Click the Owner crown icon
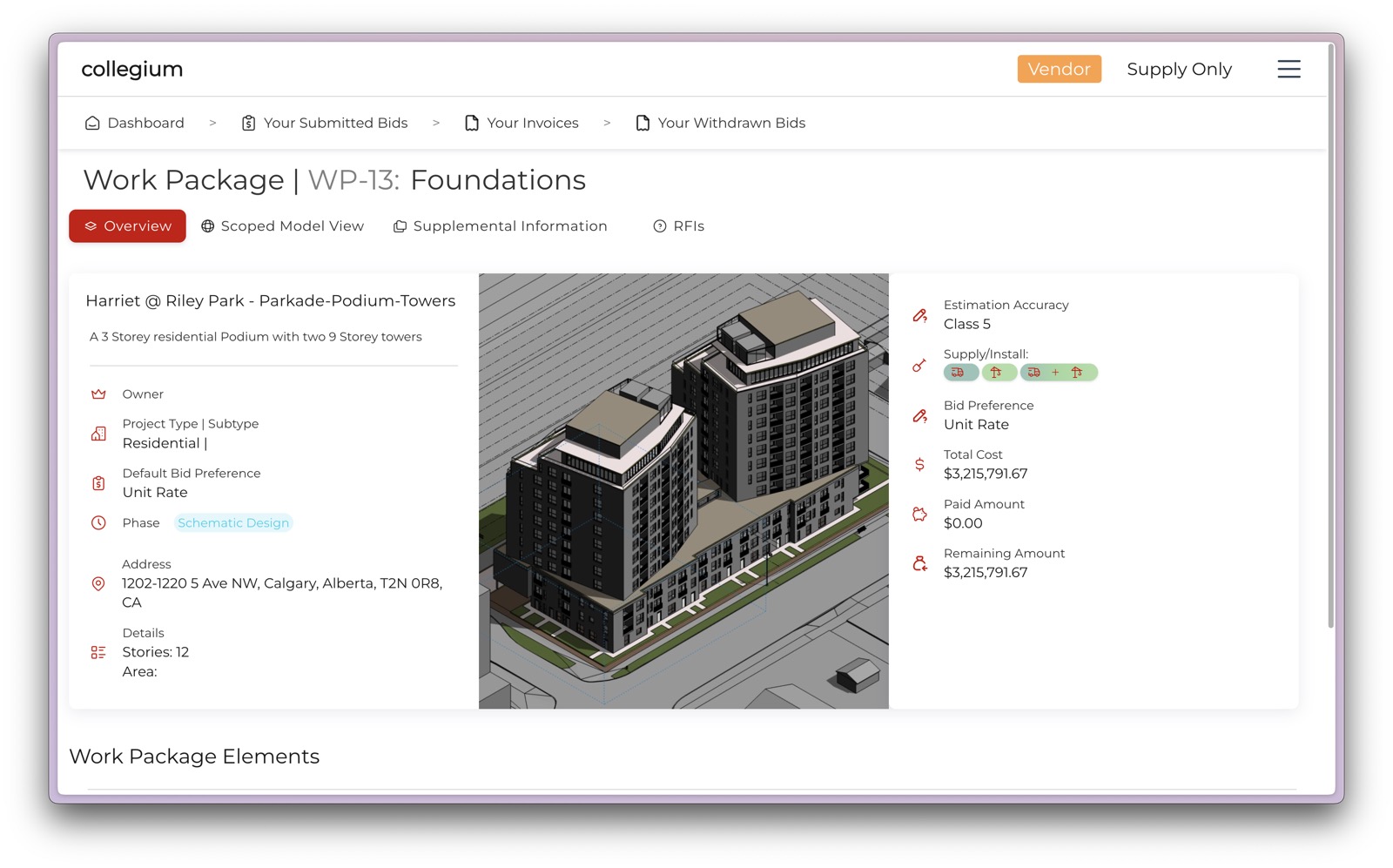 (x=98, y=394)
